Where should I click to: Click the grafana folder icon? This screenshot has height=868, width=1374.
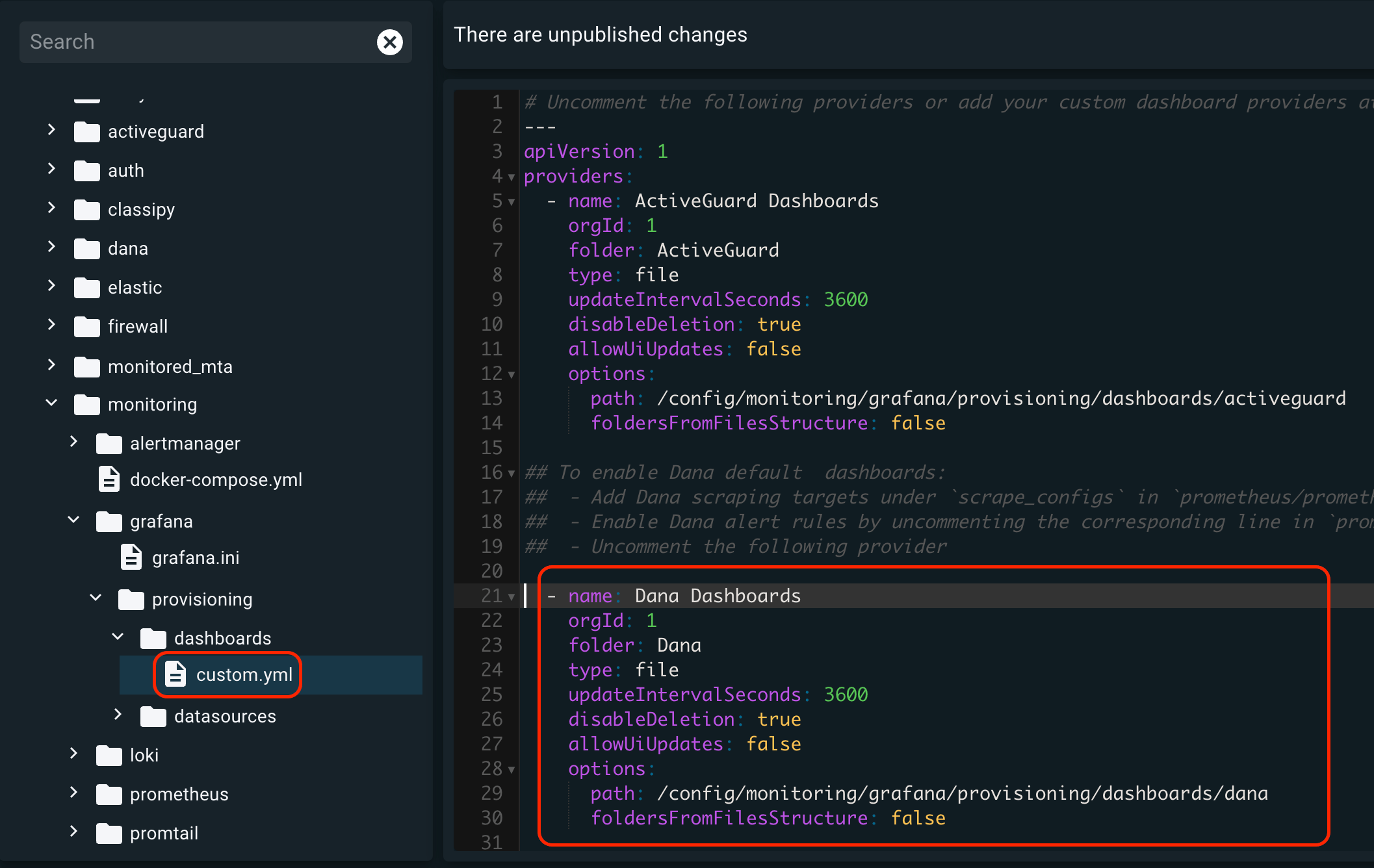coord(109,522)
